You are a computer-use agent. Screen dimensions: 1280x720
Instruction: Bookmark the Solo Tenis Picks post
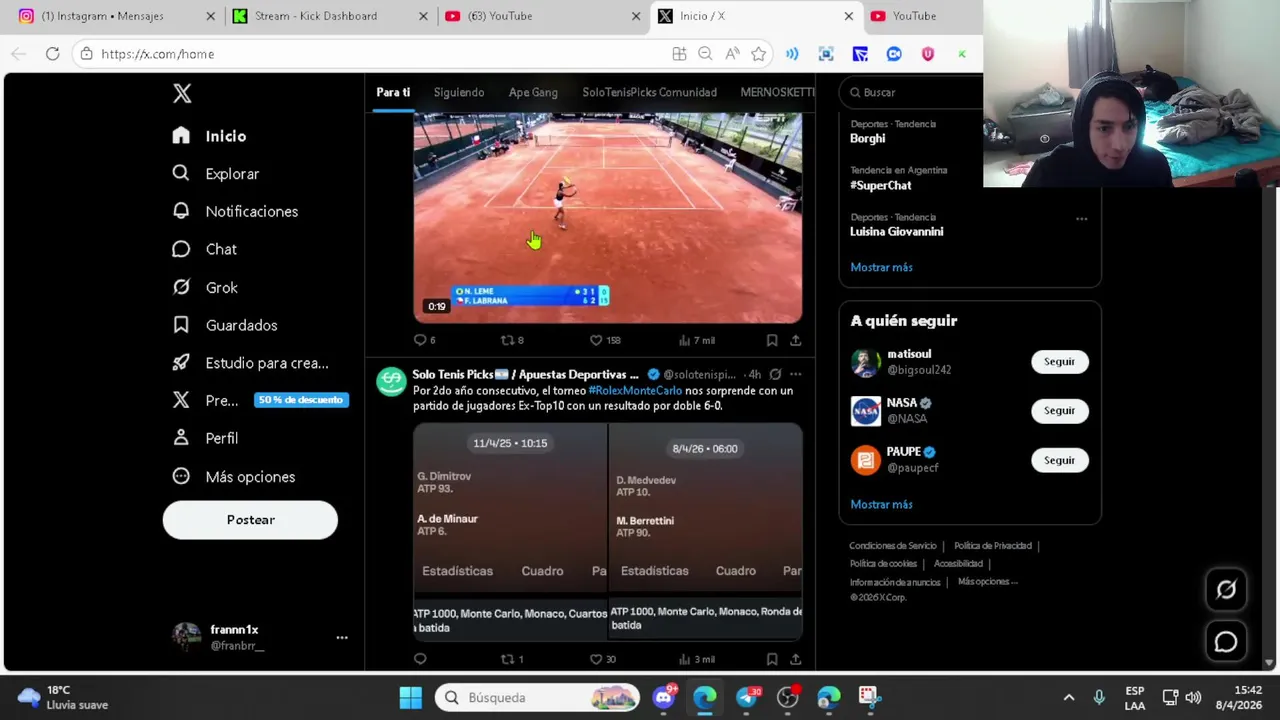point(772,659)
